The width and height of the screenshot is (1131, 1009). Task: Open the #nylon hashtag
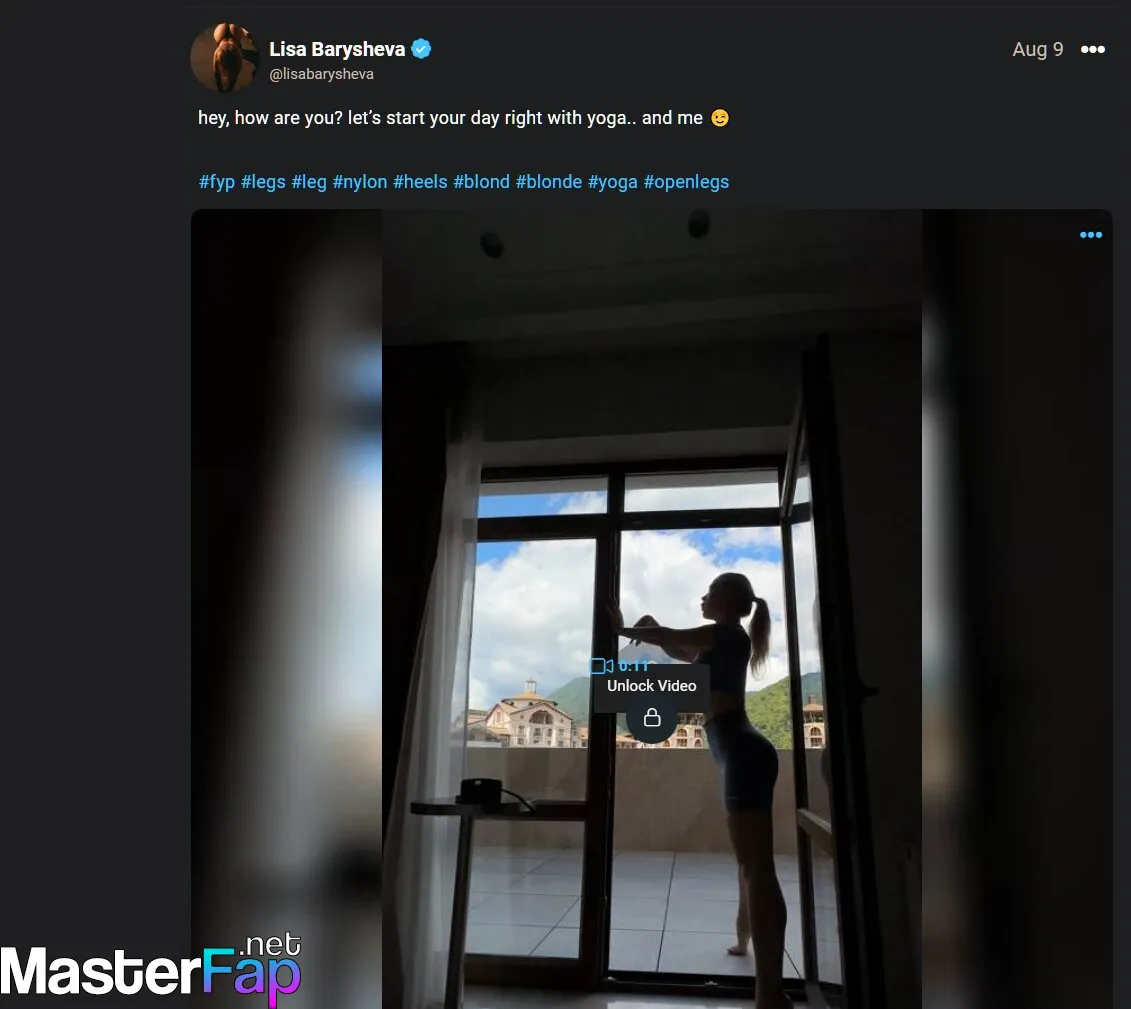coord(360,182)
